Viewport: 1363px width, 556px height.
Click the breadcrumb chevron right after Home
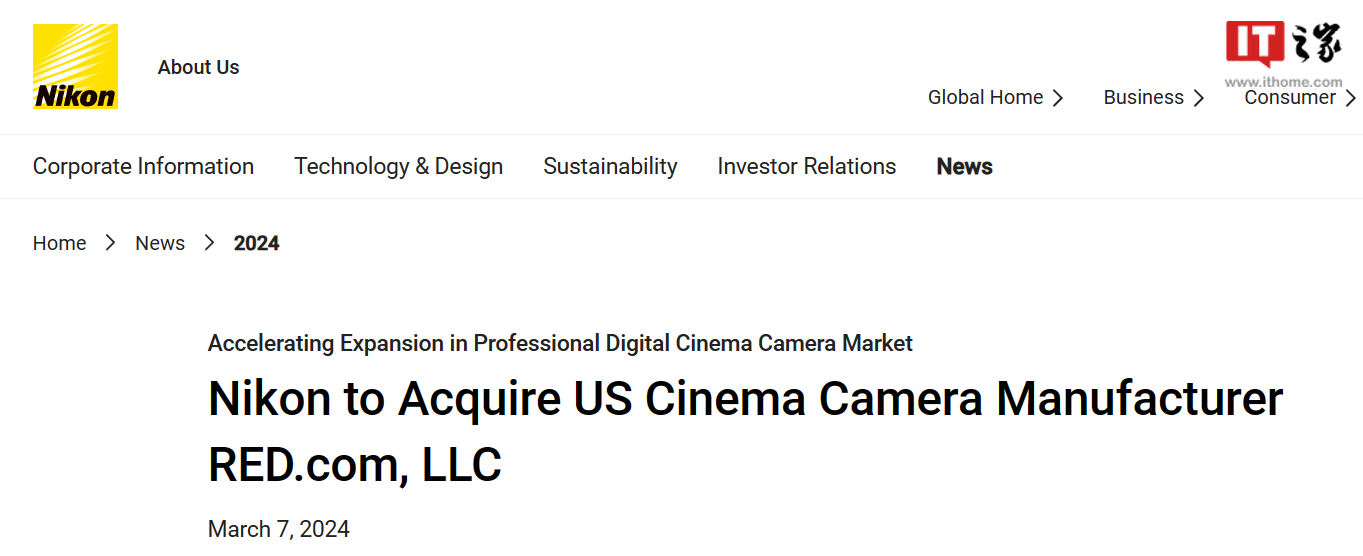click(111, 243)
